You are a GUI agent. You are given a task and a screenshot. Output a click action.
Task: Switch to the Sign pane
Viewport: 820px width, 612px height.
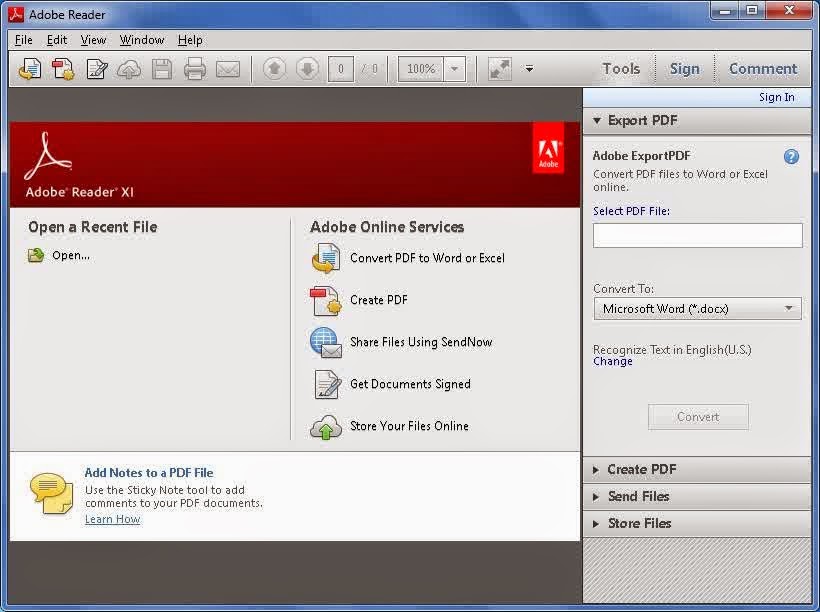684,69
